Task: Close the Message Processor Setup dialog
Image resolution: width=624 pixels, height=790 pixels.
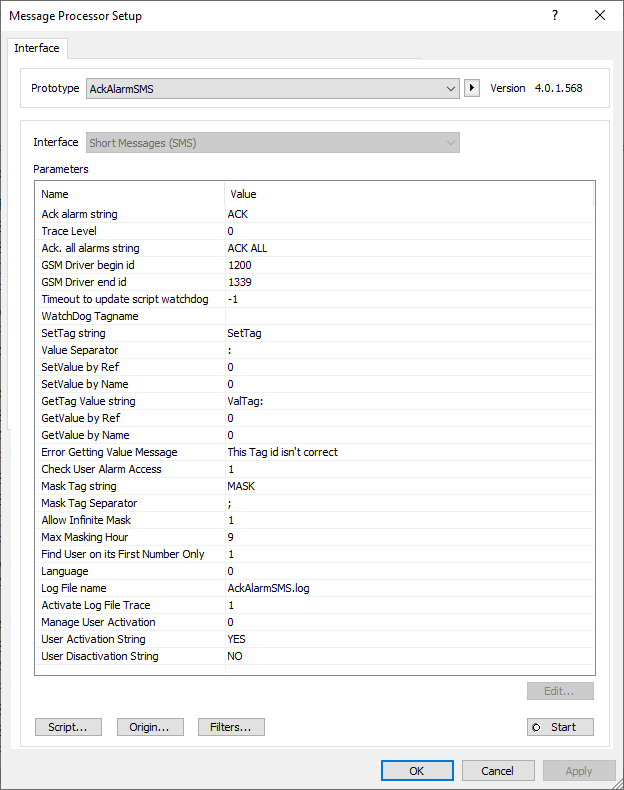Action: click(x=600, y=15)
